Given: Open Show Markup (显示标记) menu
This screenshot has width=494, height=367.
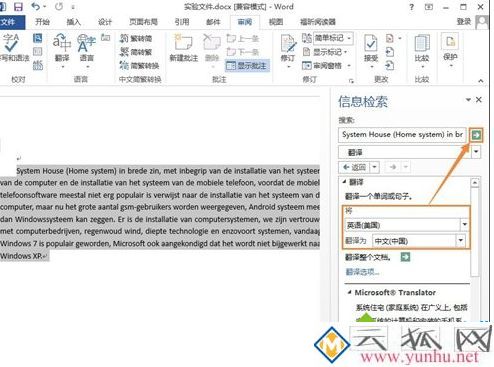Looking at the screenshot, I should coord(325,52).
